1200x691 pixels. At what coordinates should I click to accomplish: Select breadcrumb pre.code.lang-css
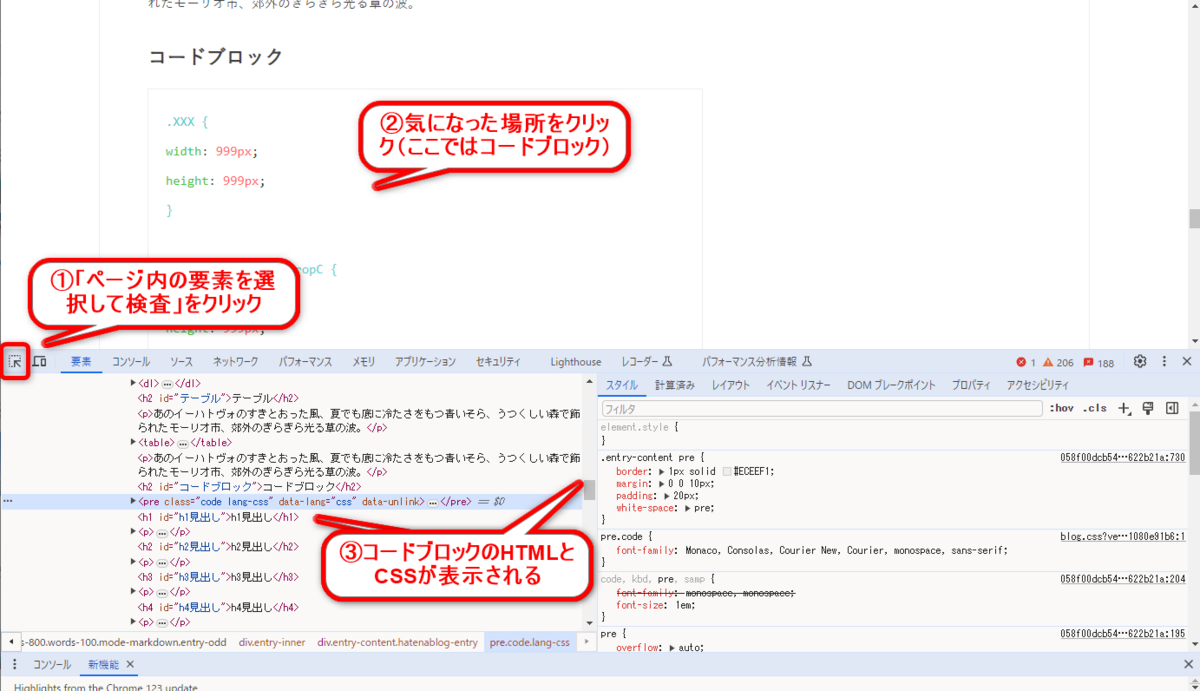coord(530,642)
